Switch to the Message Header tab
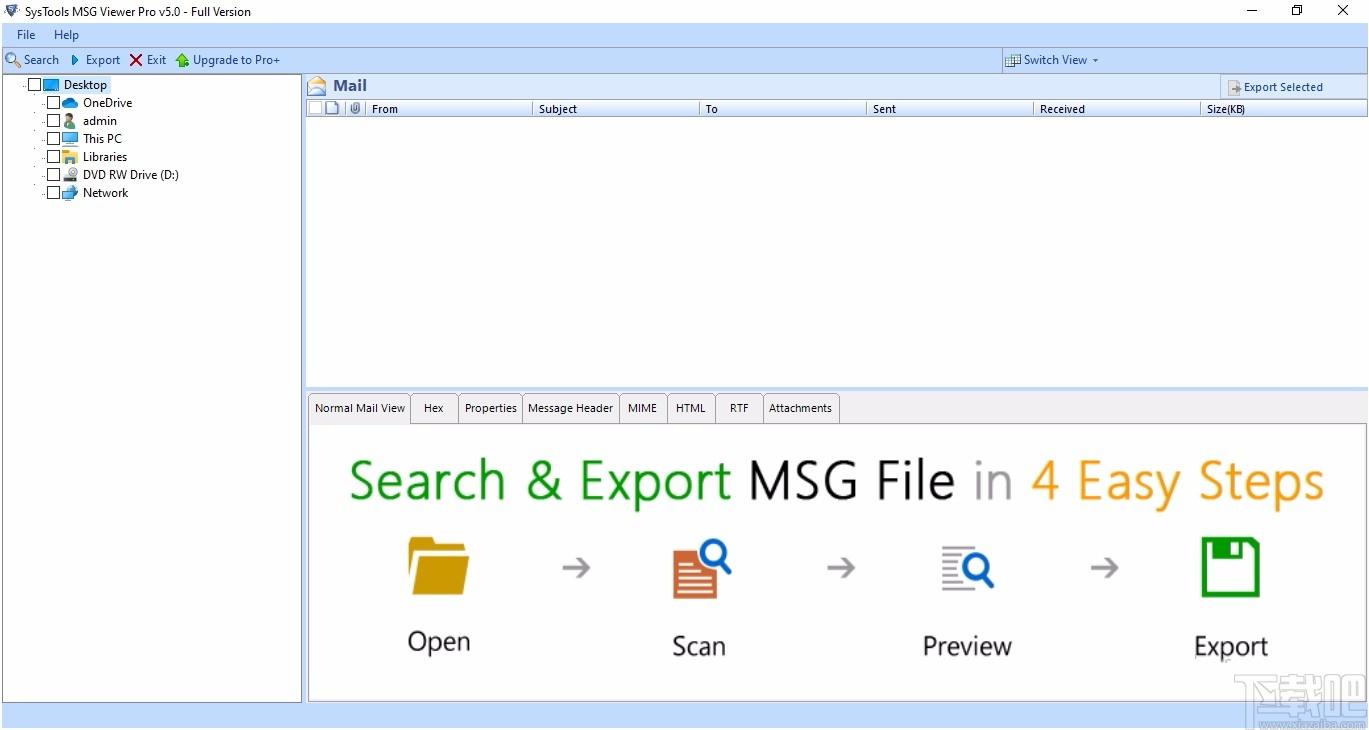This screenshot has width=1369, height=730. click(x=570, y=408)
